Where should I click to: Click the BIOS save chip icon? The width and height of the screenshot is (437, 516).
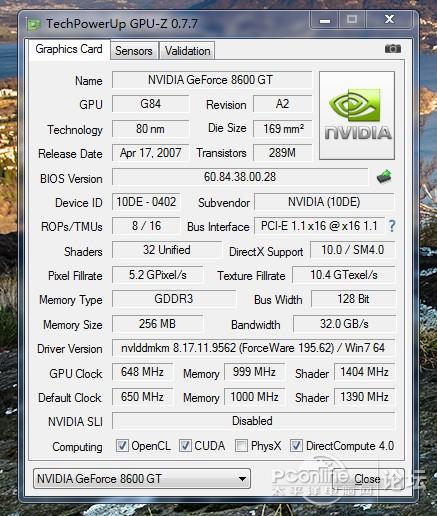[384, 176]
